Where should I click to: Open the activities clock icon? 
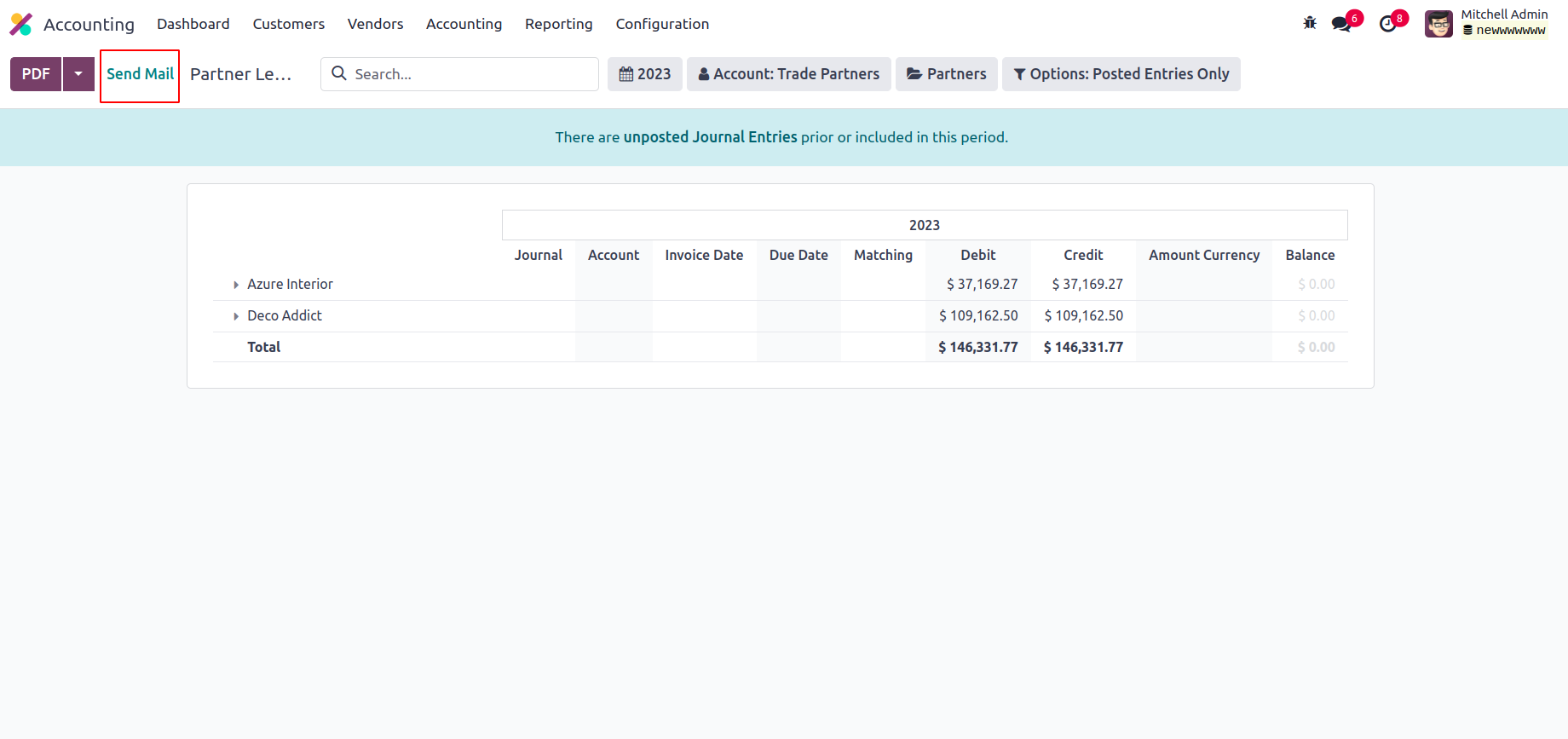(x=1388, y=24)
